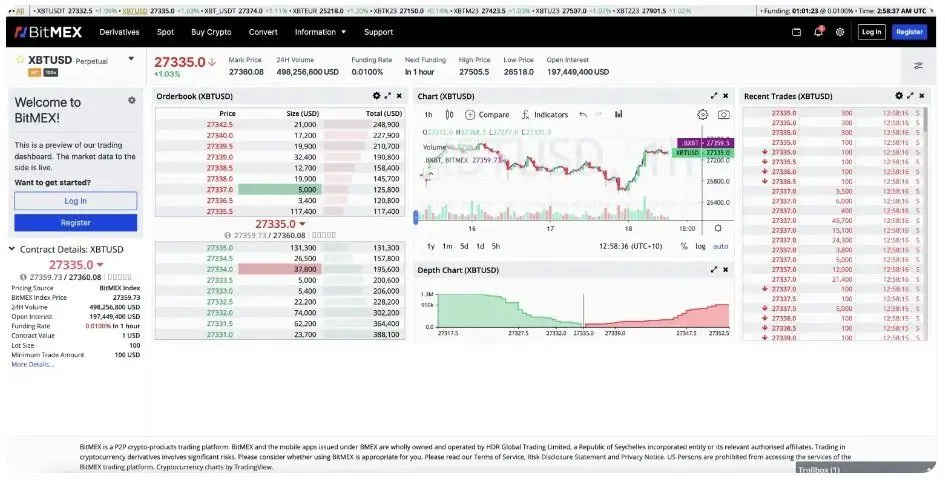Set chart range to 5h

[495, 246]
